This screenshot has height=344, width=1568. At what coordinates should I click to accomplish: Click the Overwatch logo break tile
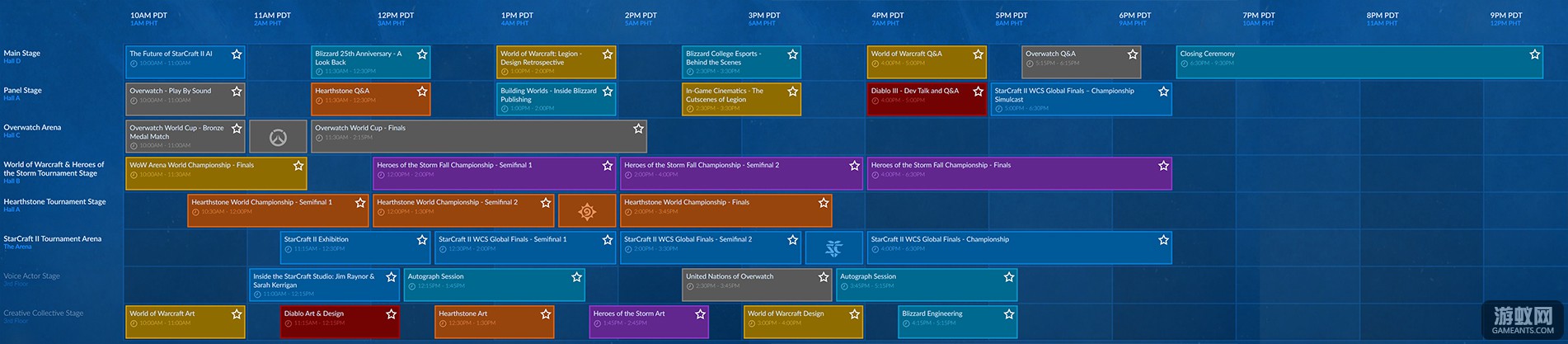[278, 137]
